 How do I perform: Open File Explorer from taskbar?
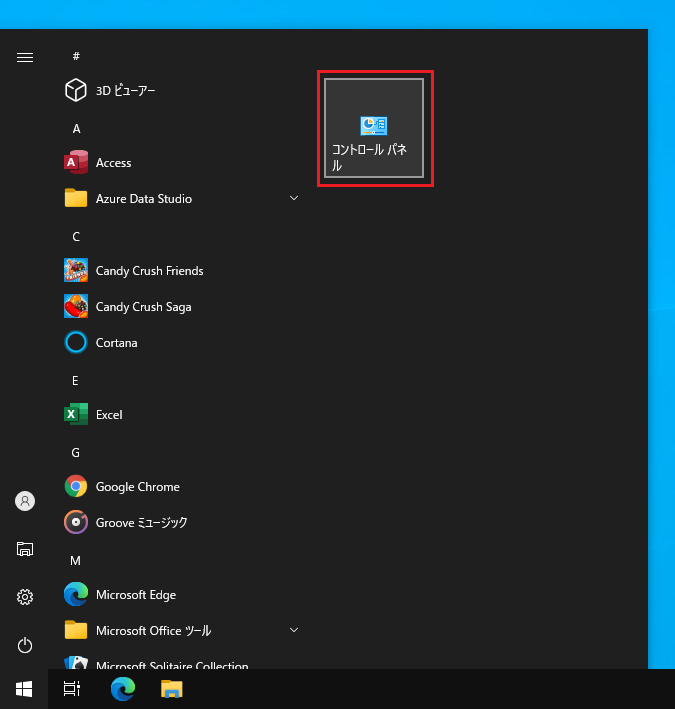[x=172, y=689]
